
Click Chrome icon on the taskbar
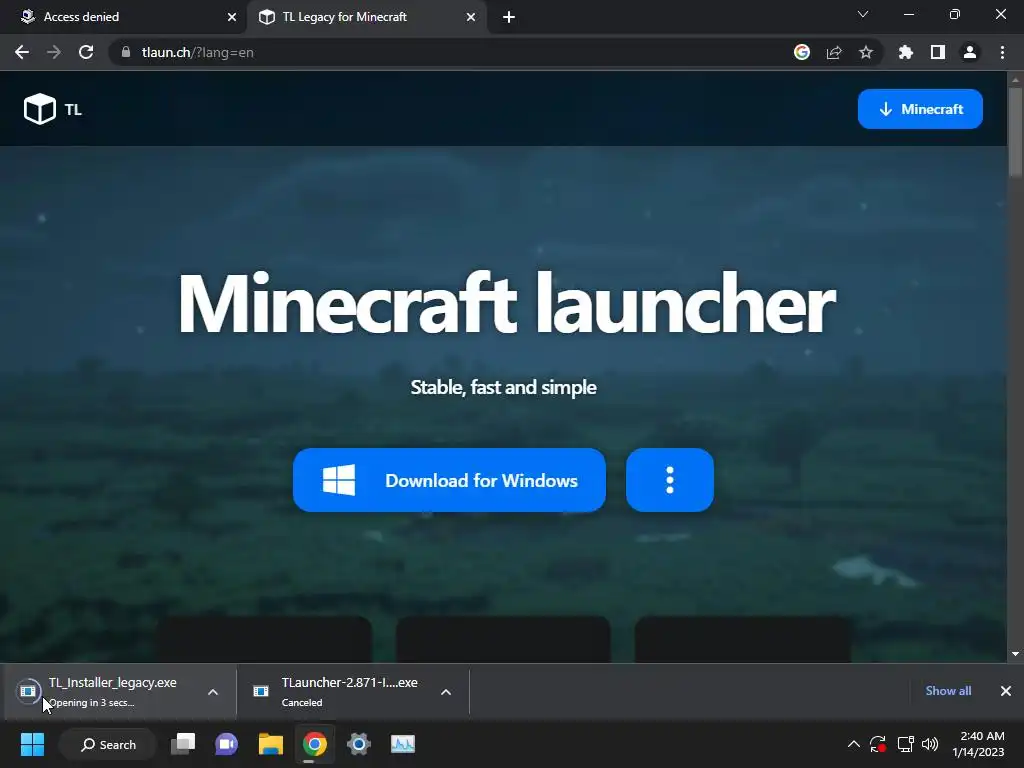coord(315,744)
